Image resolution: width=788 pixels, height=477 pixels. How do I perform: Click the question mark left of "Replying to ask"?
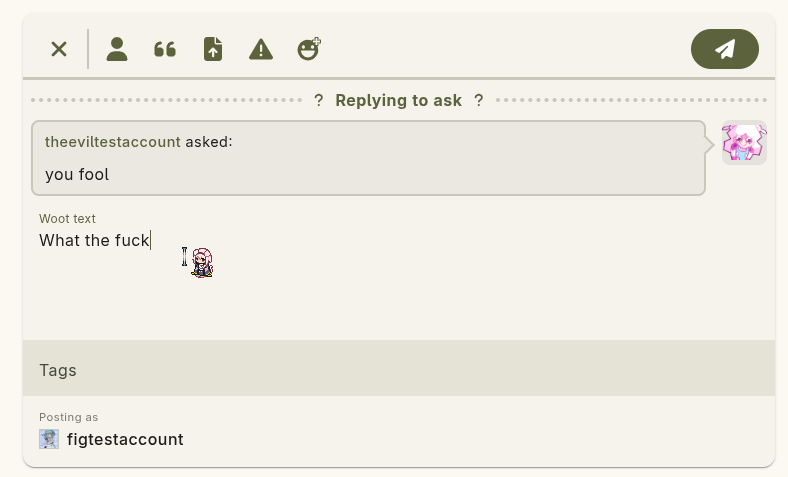(319, 101)
